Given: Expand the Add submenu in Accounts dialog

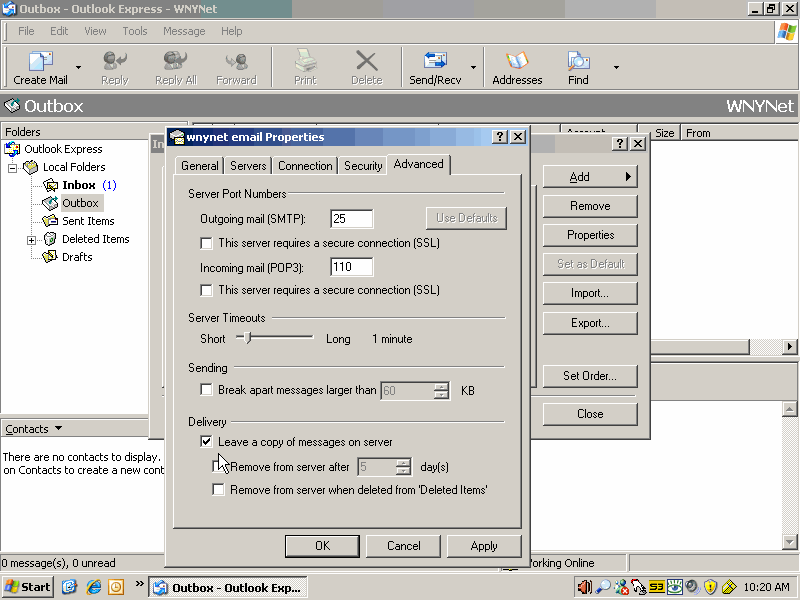Looking at the screenshot, I should tap(590, 177).
